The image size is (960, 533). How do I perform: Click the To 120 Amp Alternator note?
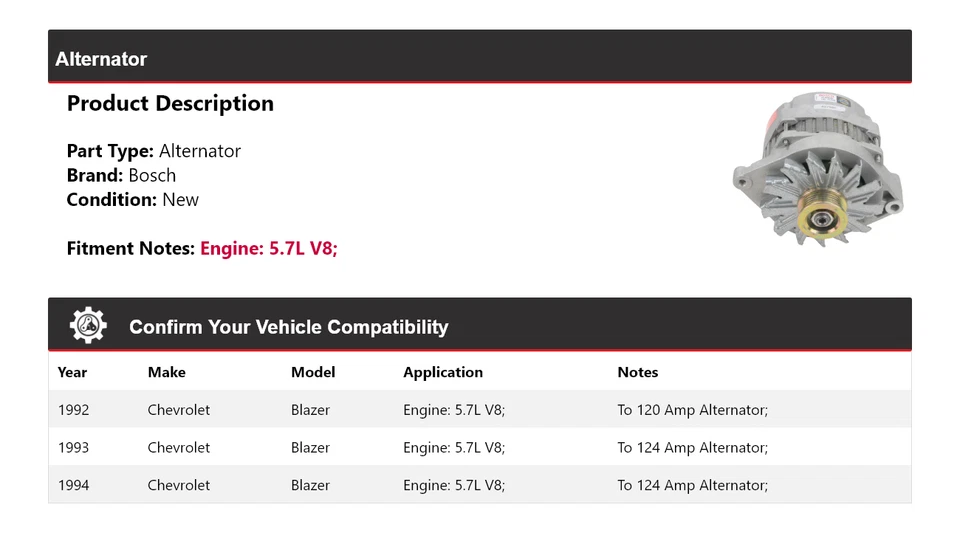(692, 410)
